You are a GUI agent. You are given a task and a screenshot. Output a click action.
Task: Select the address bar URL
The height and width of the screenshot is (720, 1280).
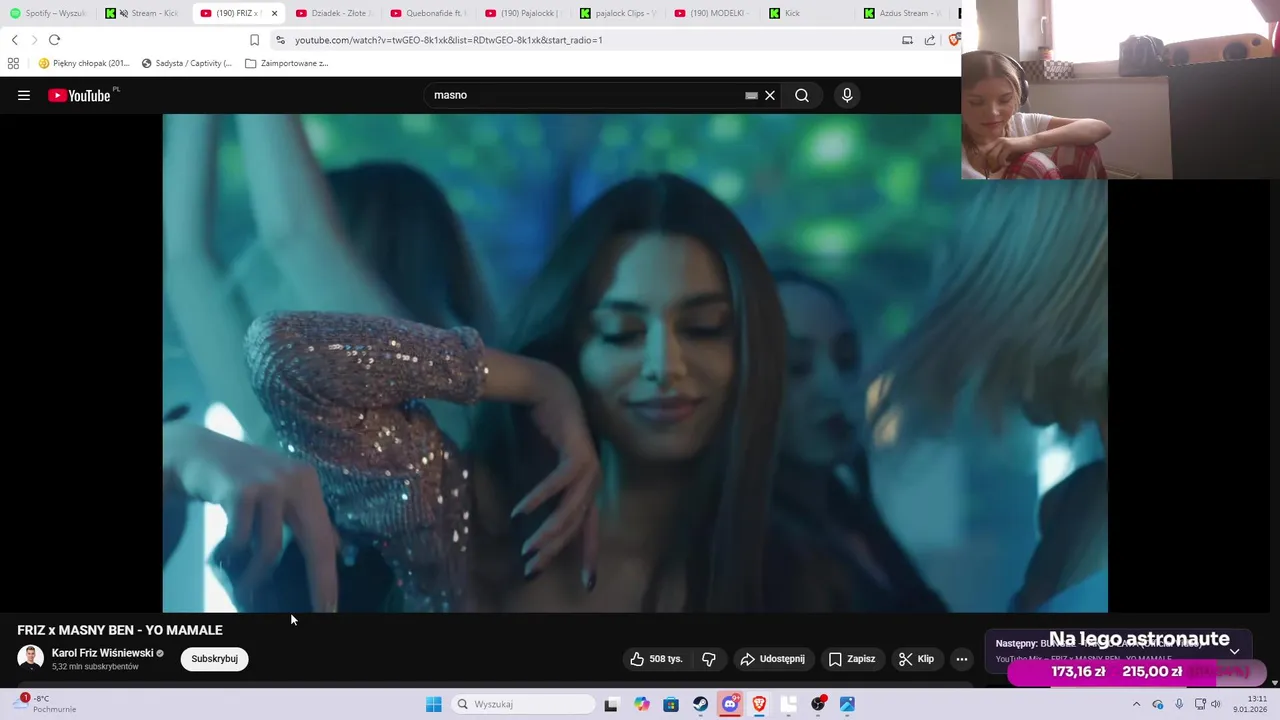point(448,40)
